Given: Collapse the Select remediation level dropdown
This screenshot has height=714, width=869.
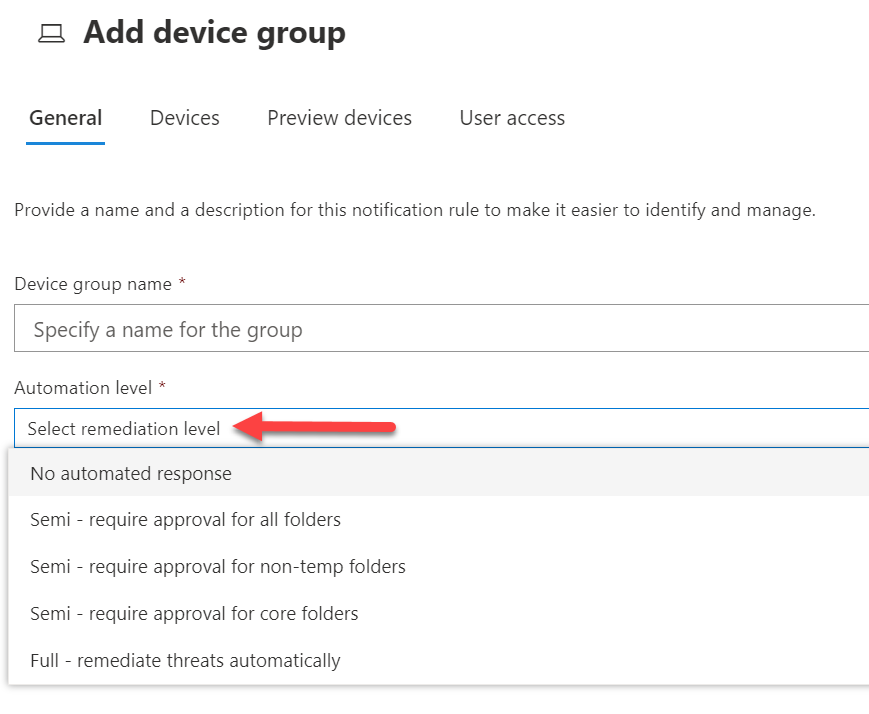Looking at the screenshot, I should 440,429.
